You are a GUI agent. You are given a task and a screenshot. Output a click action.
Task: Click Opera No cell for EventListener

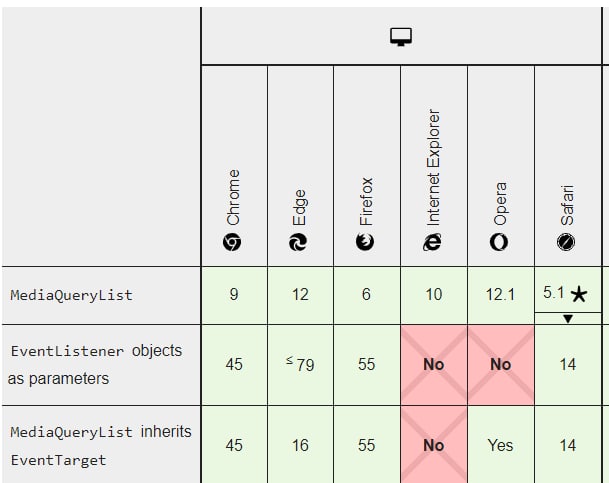[500, 365]
